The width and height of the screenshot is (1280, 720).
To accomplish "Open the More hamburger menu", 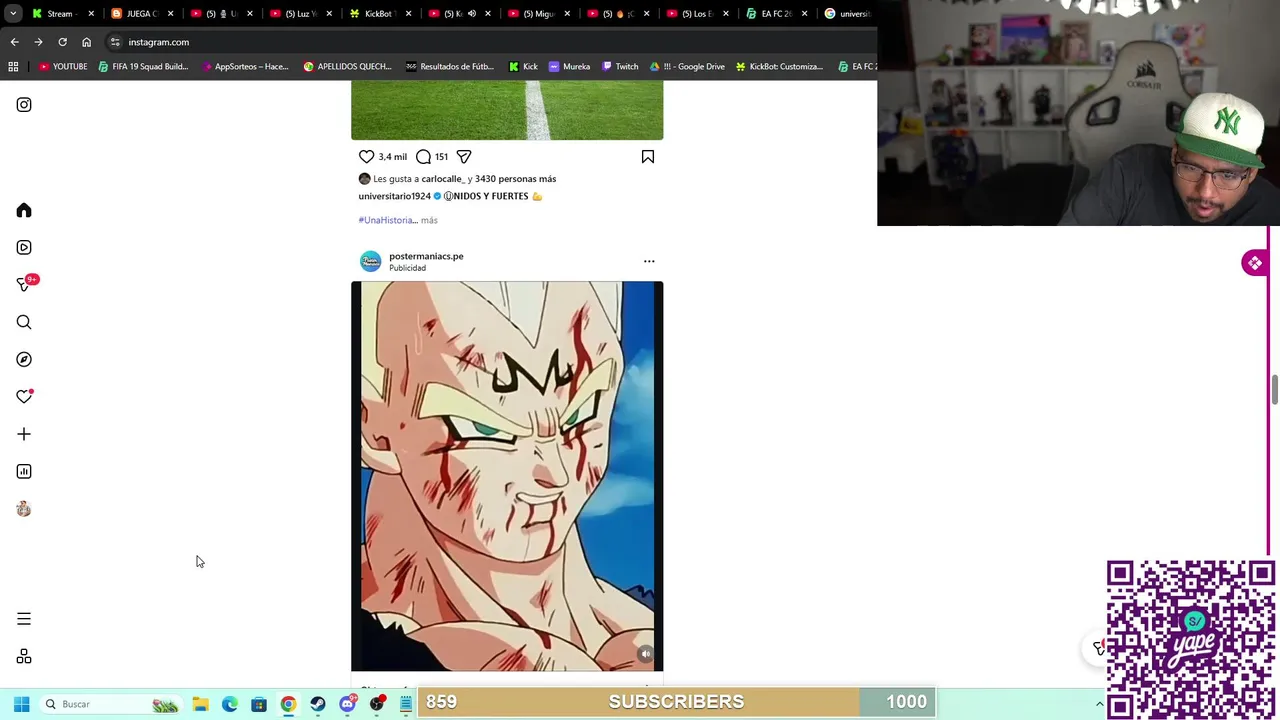I will coord(24,619).
